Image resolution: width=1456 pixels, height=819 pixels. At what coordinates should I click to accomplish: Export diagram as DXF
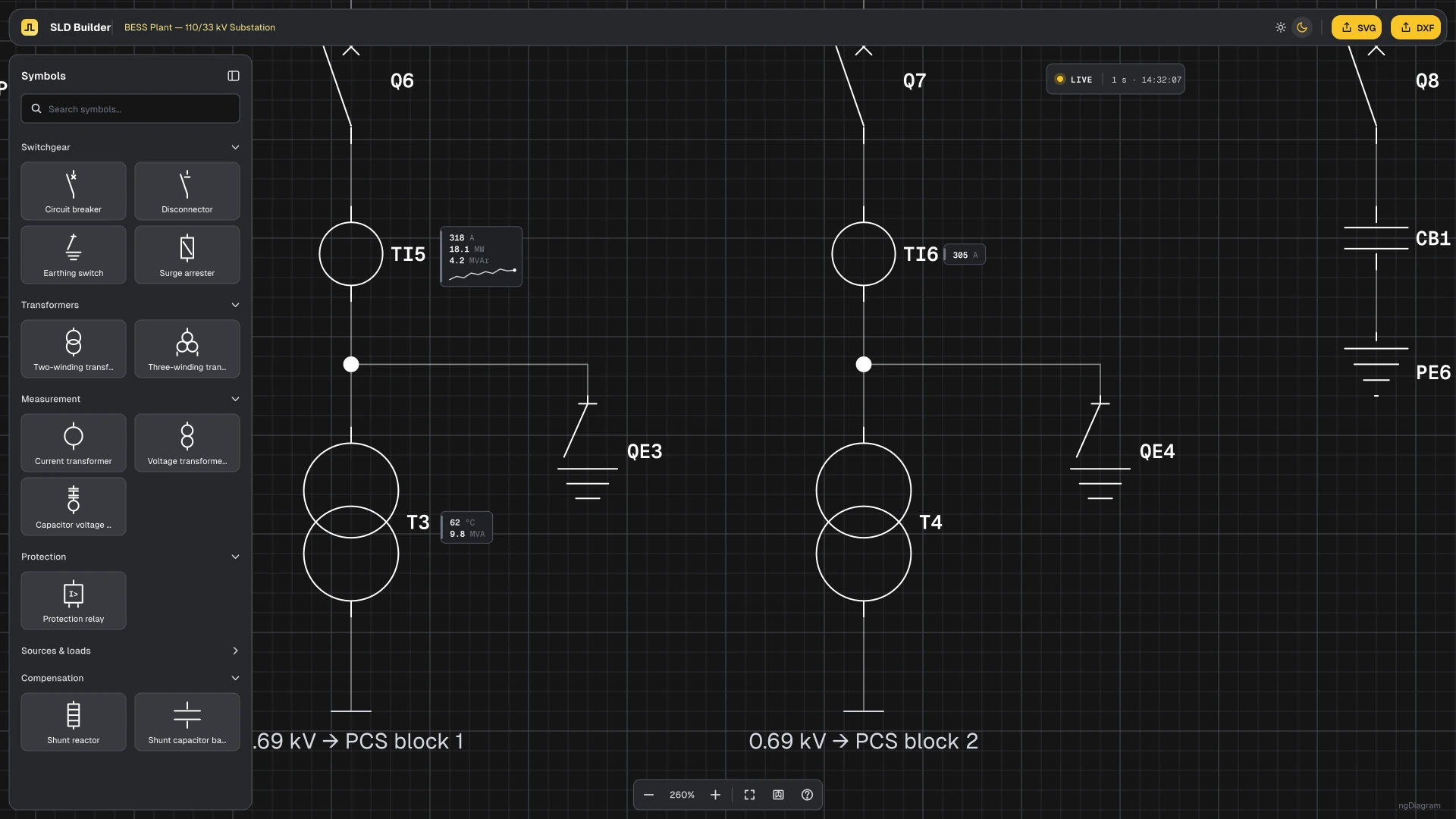1416,27
